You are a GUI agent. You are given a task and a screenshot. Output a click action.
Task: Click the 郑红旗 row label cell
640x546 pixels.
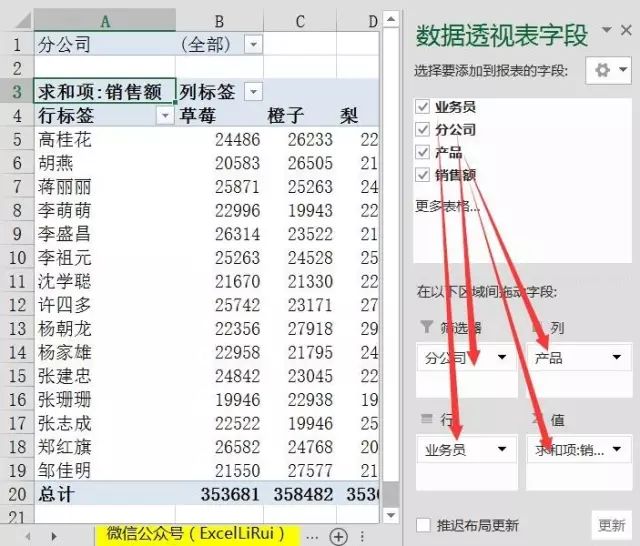105,447
